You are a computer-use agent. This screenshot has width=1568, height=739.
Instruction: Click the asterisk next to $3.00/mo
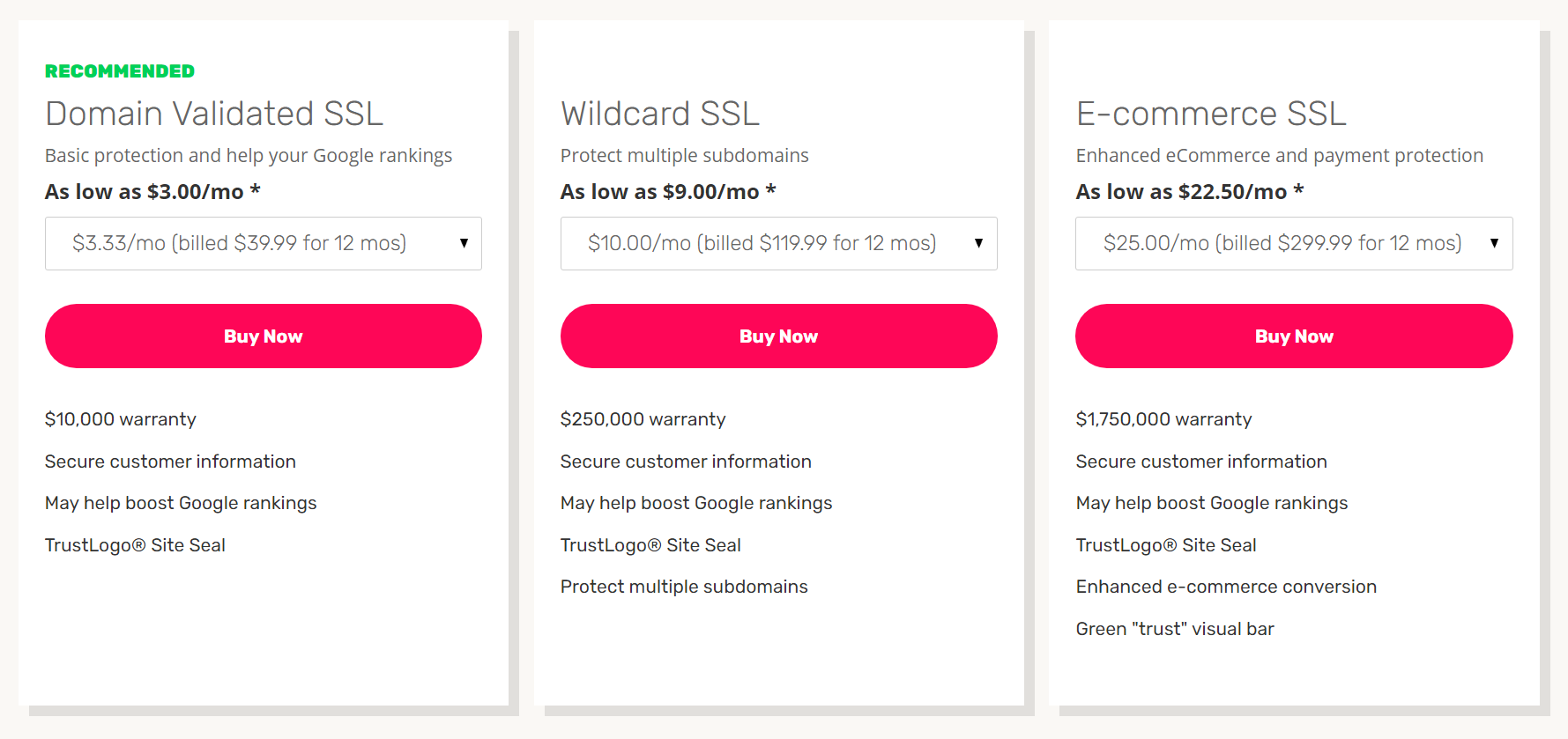click(x=256, y=190)
